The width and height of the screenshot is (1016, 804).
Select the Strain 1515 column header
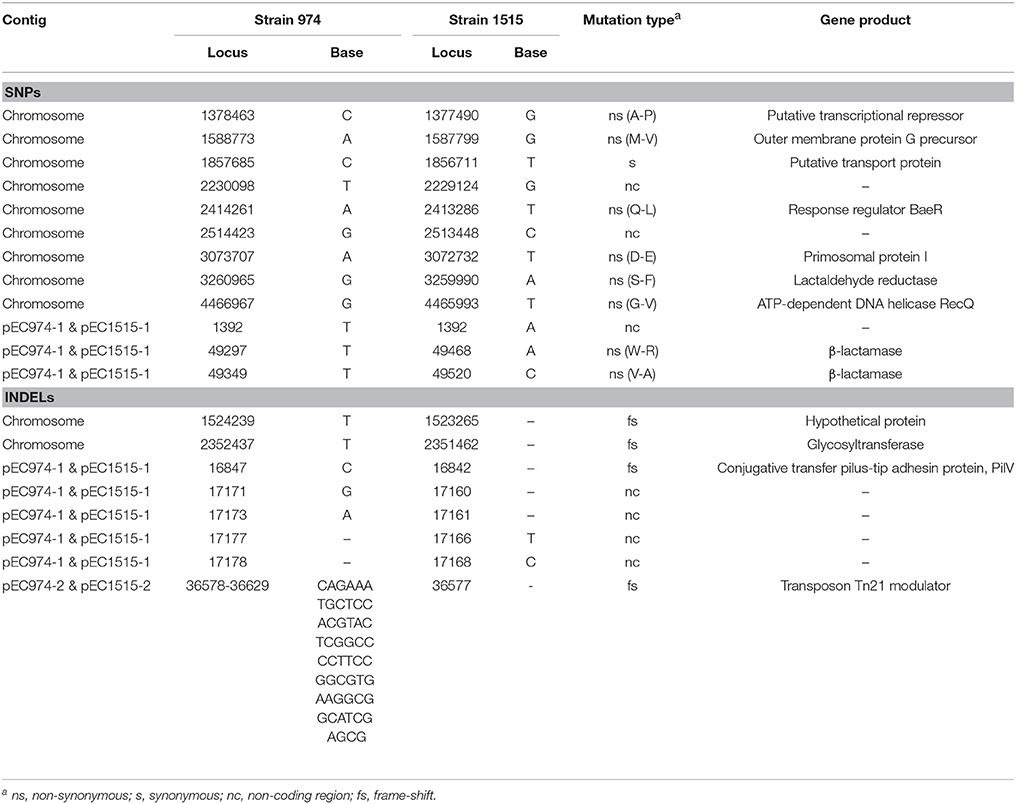click(485, 20)
